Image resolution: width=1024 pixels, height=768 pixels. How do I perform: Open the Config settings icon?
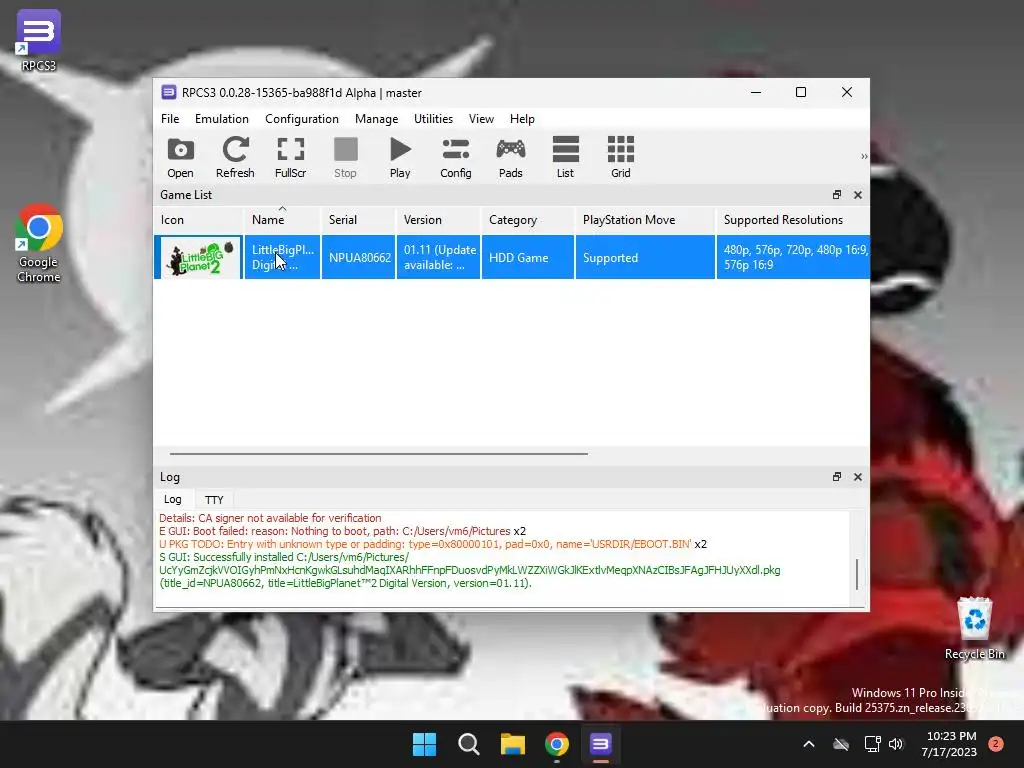point(455,157)
